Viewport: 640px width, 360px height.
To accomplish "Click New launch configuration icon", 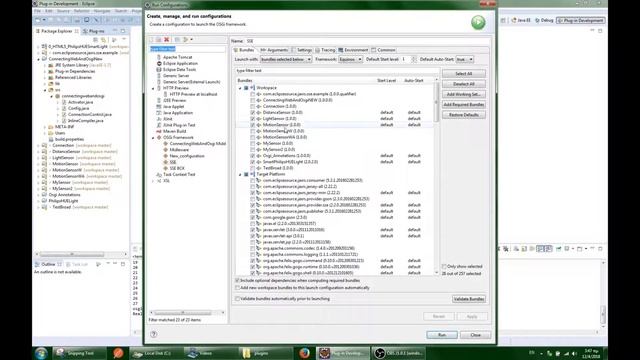I will (x=152, y=40).
